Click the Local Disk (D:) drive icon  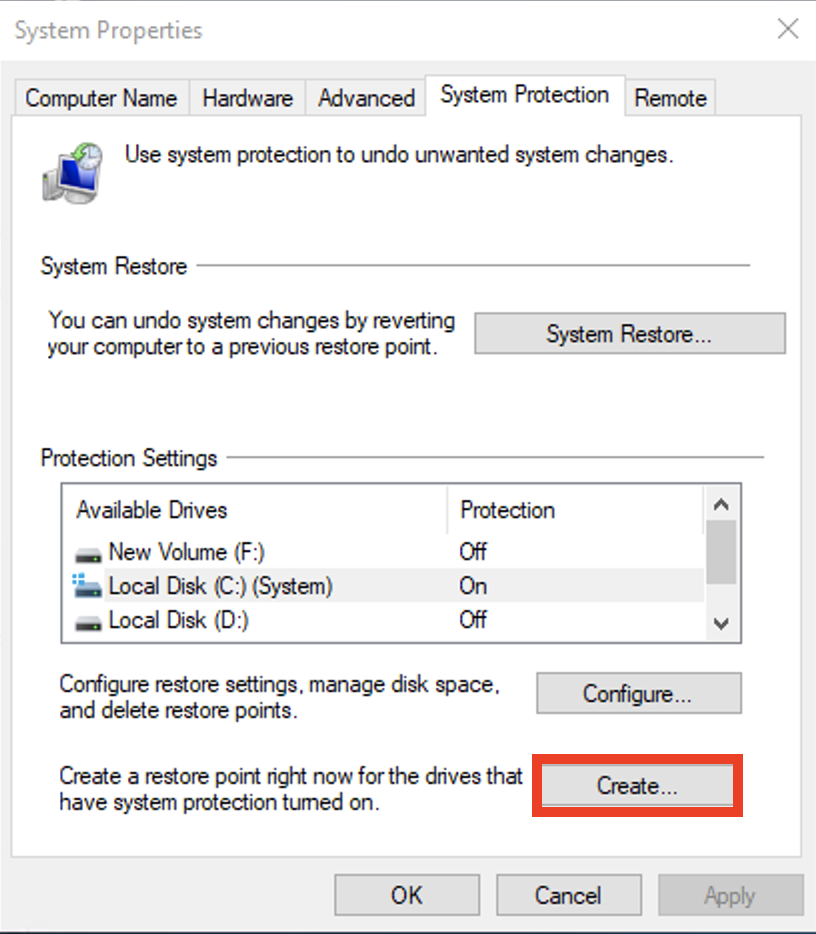[89, 621]
